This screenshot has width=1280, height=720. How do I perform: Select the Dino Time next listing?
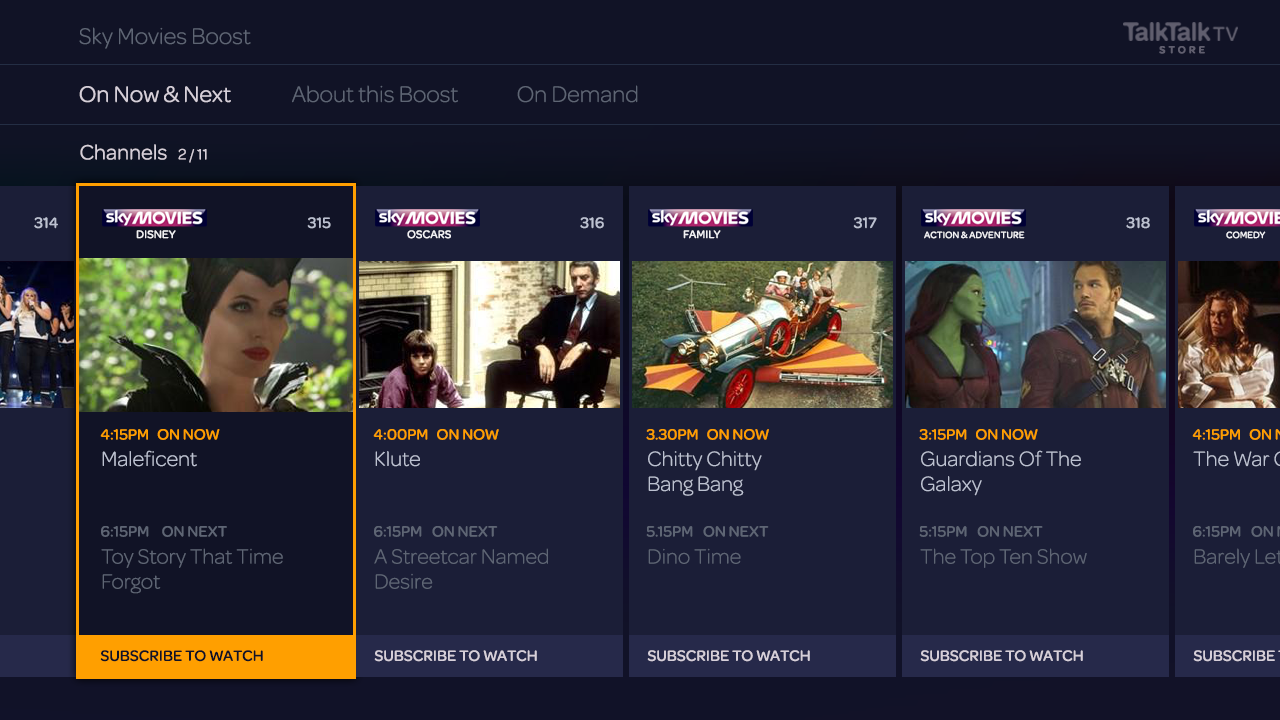point(694,557)
